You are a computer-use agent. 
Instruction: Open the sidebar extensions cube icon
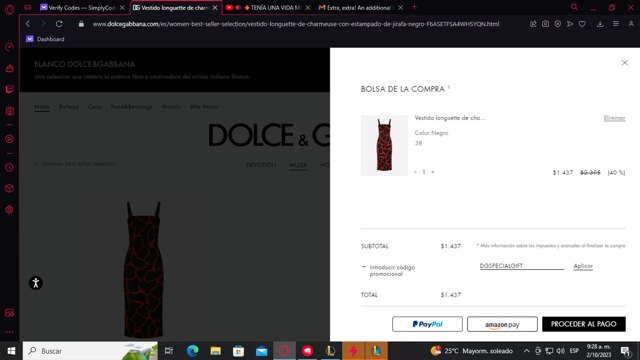click(9, 188)
